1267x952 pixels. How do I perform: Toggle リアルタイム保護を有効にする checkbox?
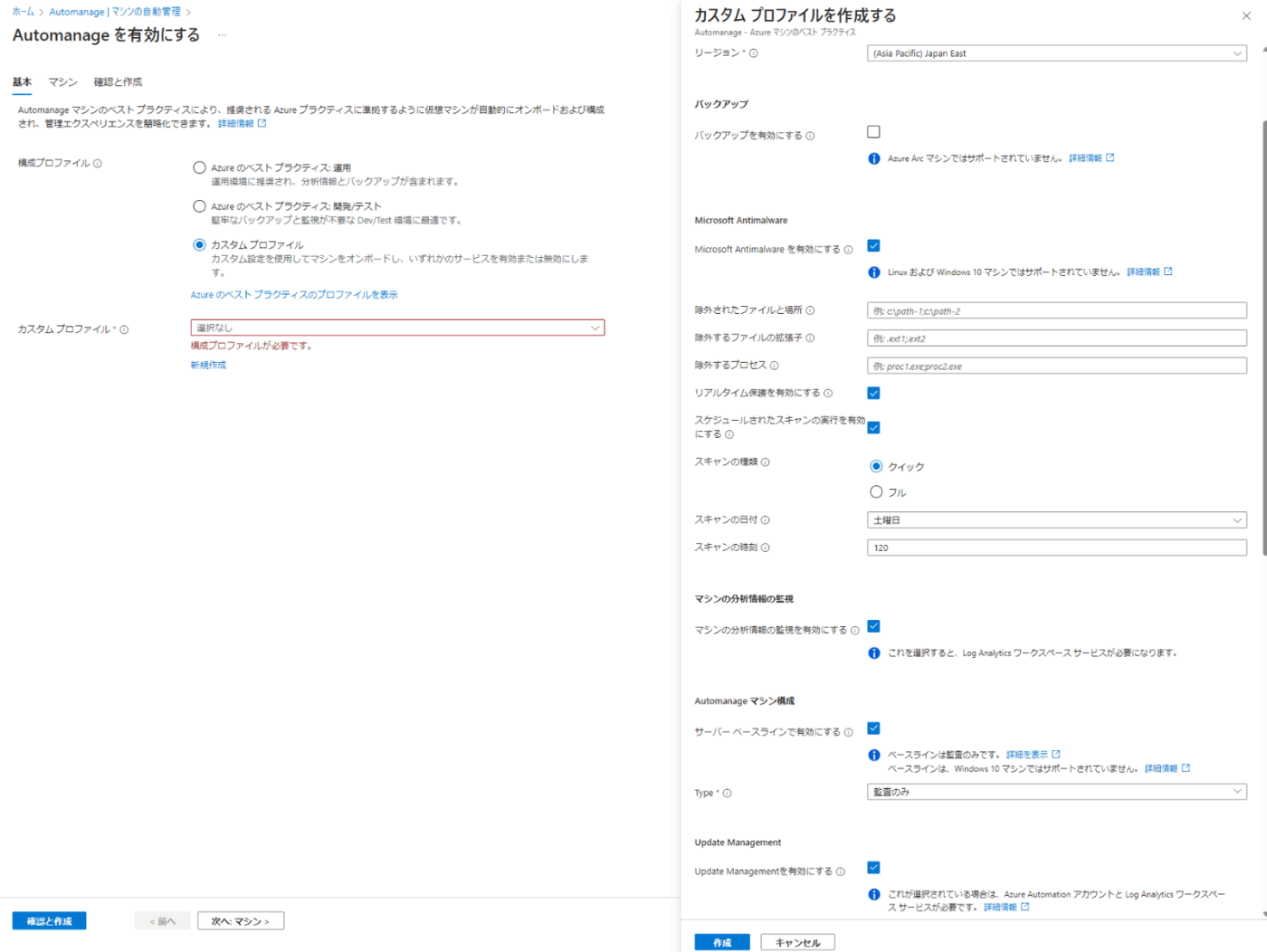click(873, 393)
